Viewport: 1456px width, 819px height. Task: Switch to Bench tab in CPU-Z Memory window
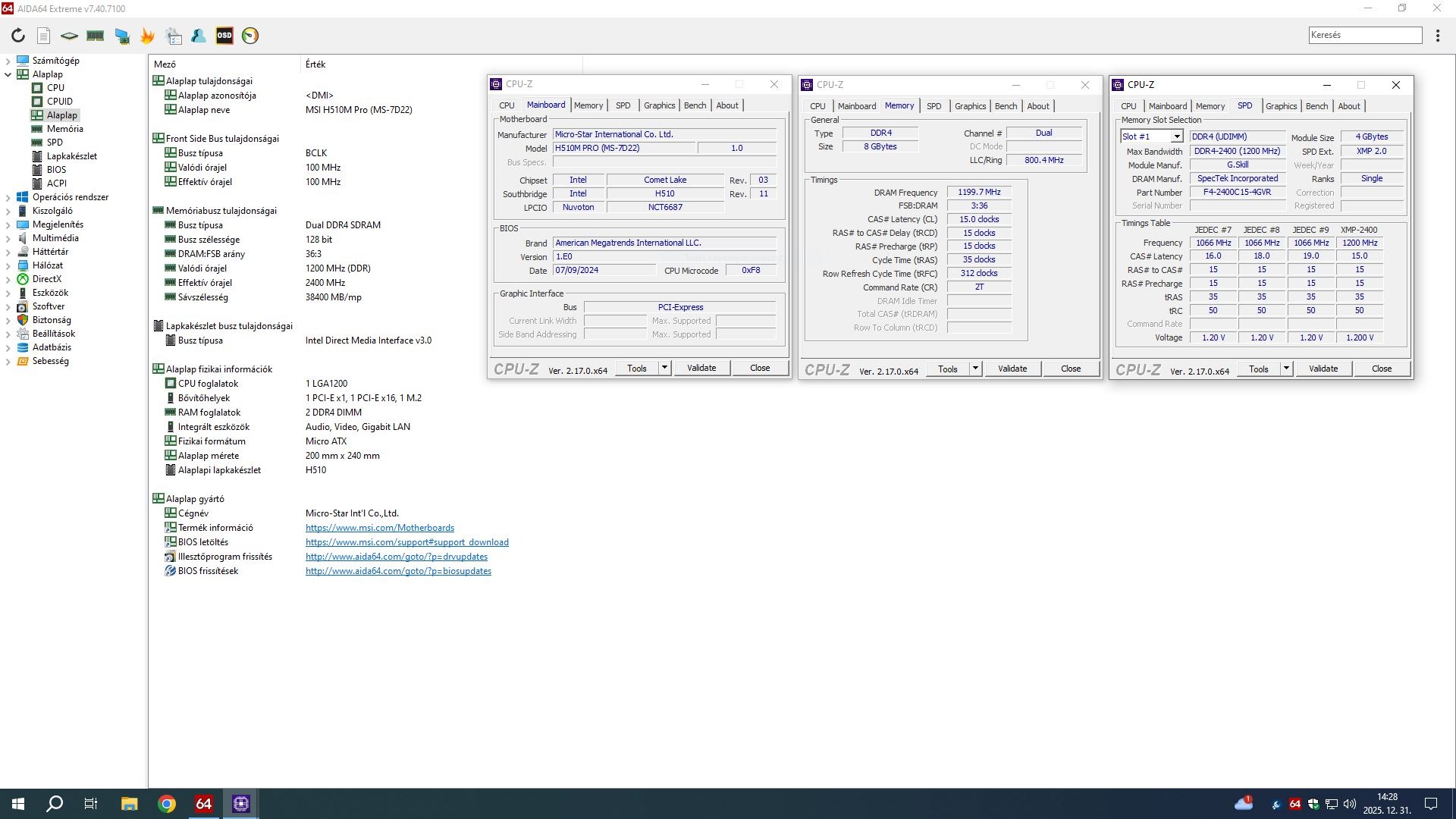[1006, 106]
